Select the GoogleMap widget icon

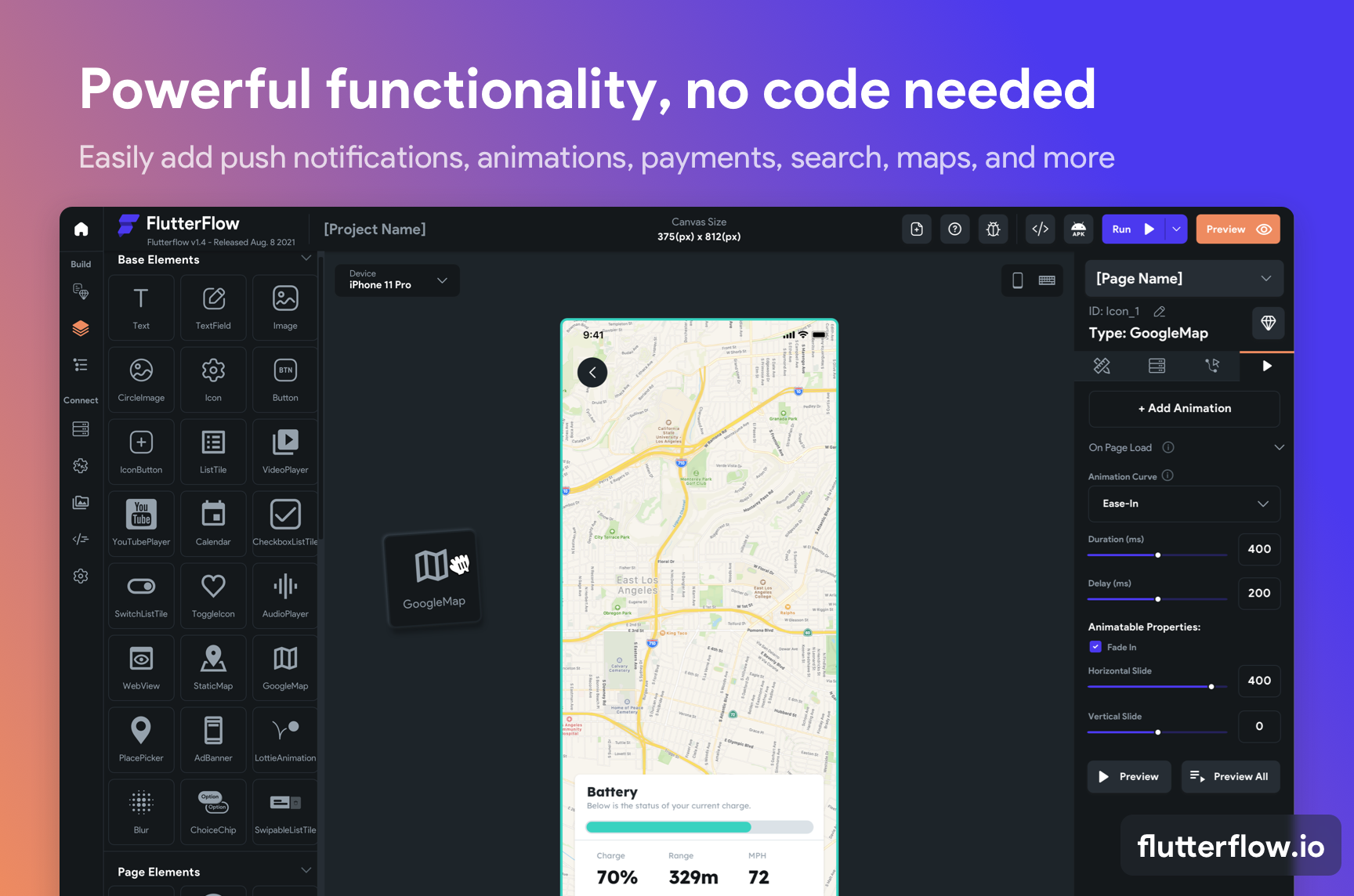(x=284, y=667)
